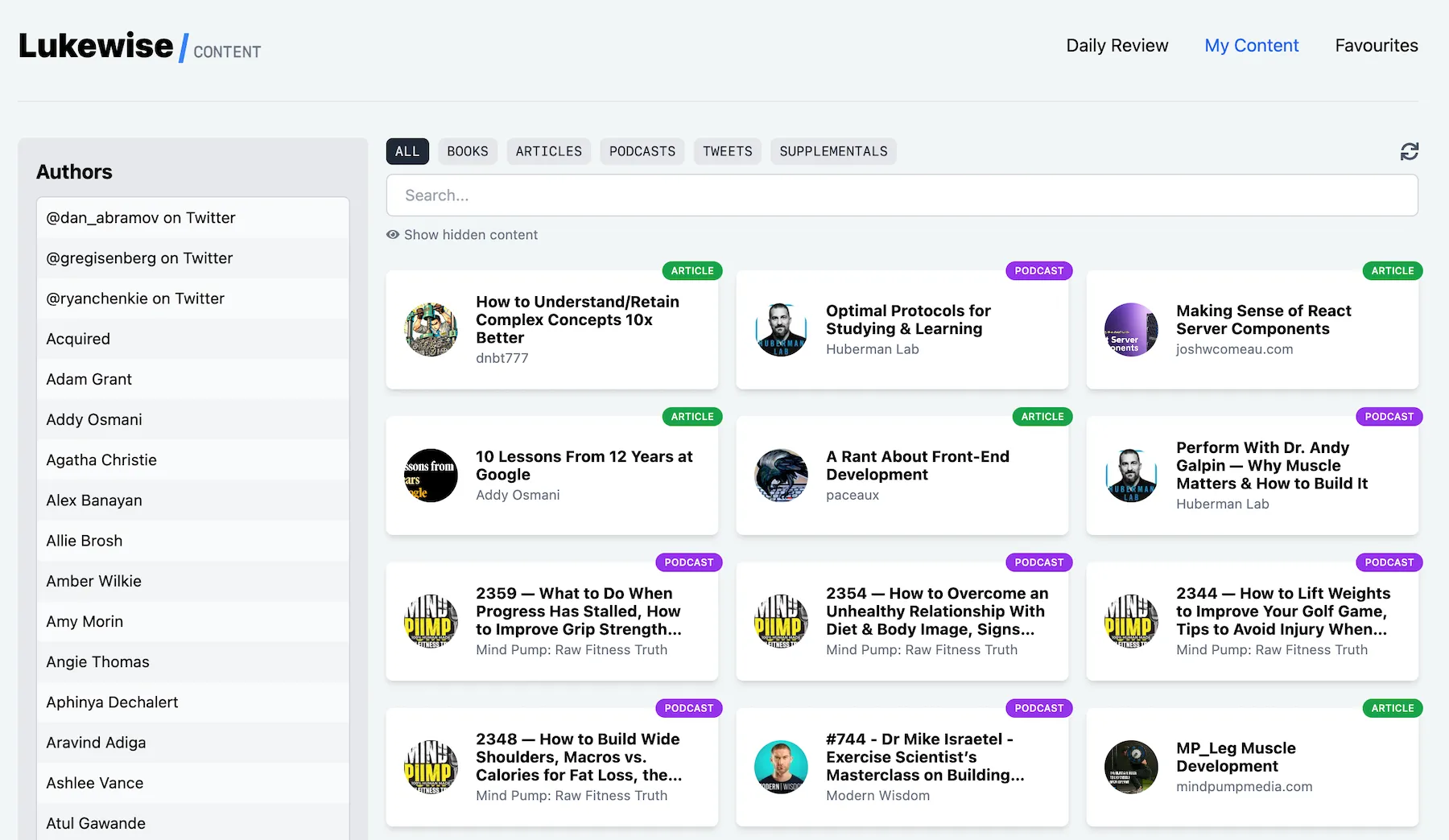Click Mind Pump logo on episode 2344
The image size is (1449, 840).
pos(1131,621)
